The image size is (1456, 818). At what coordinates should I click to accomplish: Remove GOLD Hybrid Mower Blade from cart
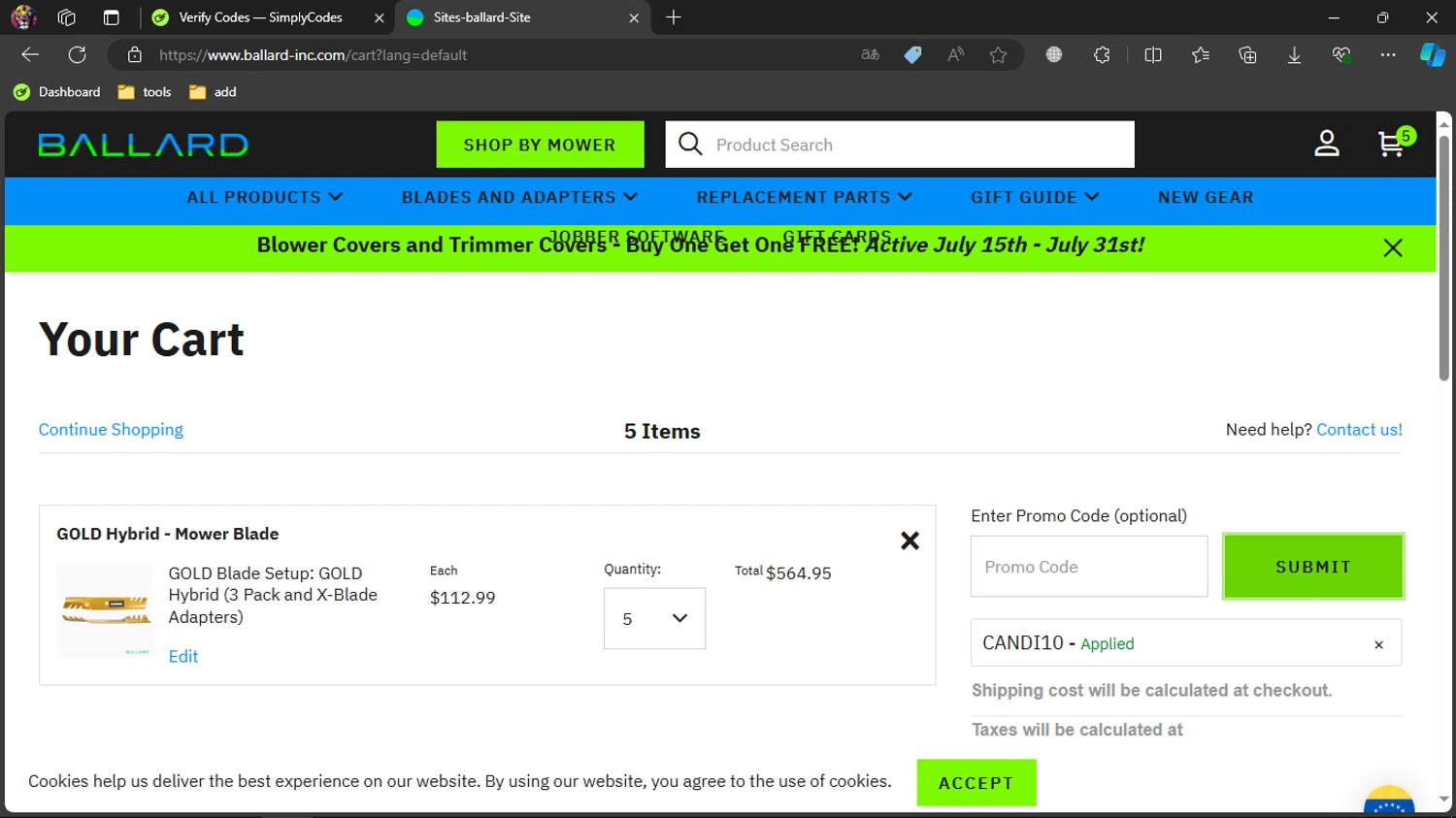910,540
